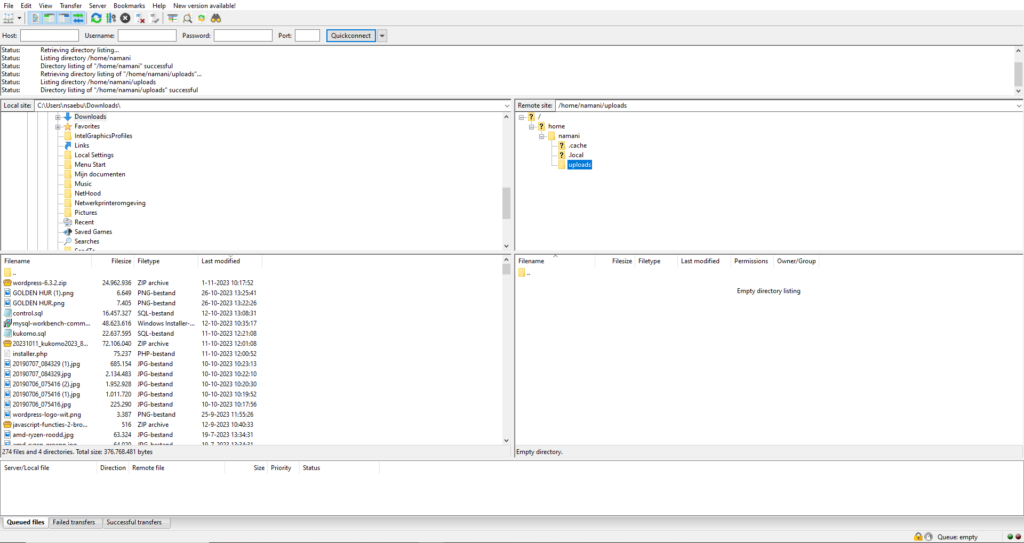Click the Host input field
The image size is (1024, 543).
tap(49, 36)
